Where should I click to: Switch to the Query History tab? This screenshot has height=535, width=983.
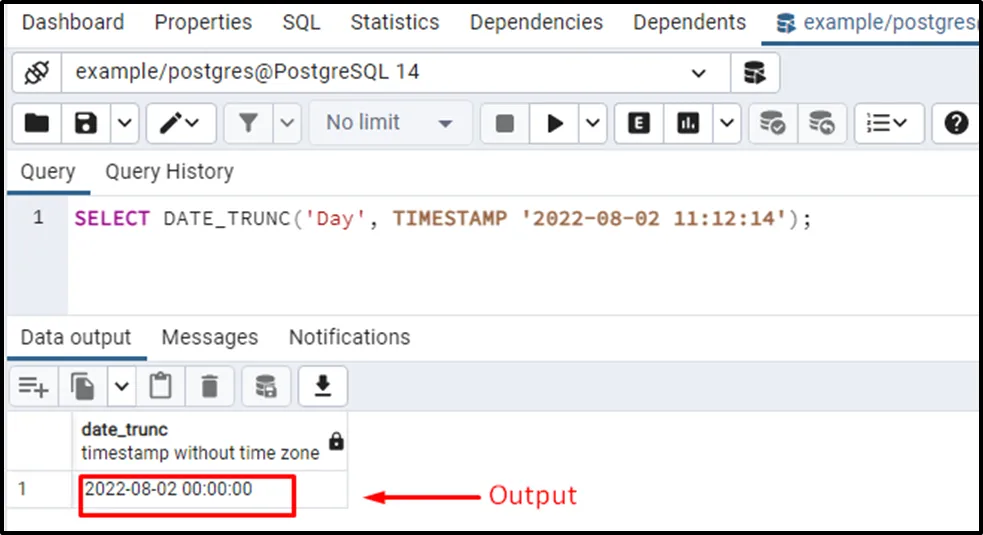[169, 172]
